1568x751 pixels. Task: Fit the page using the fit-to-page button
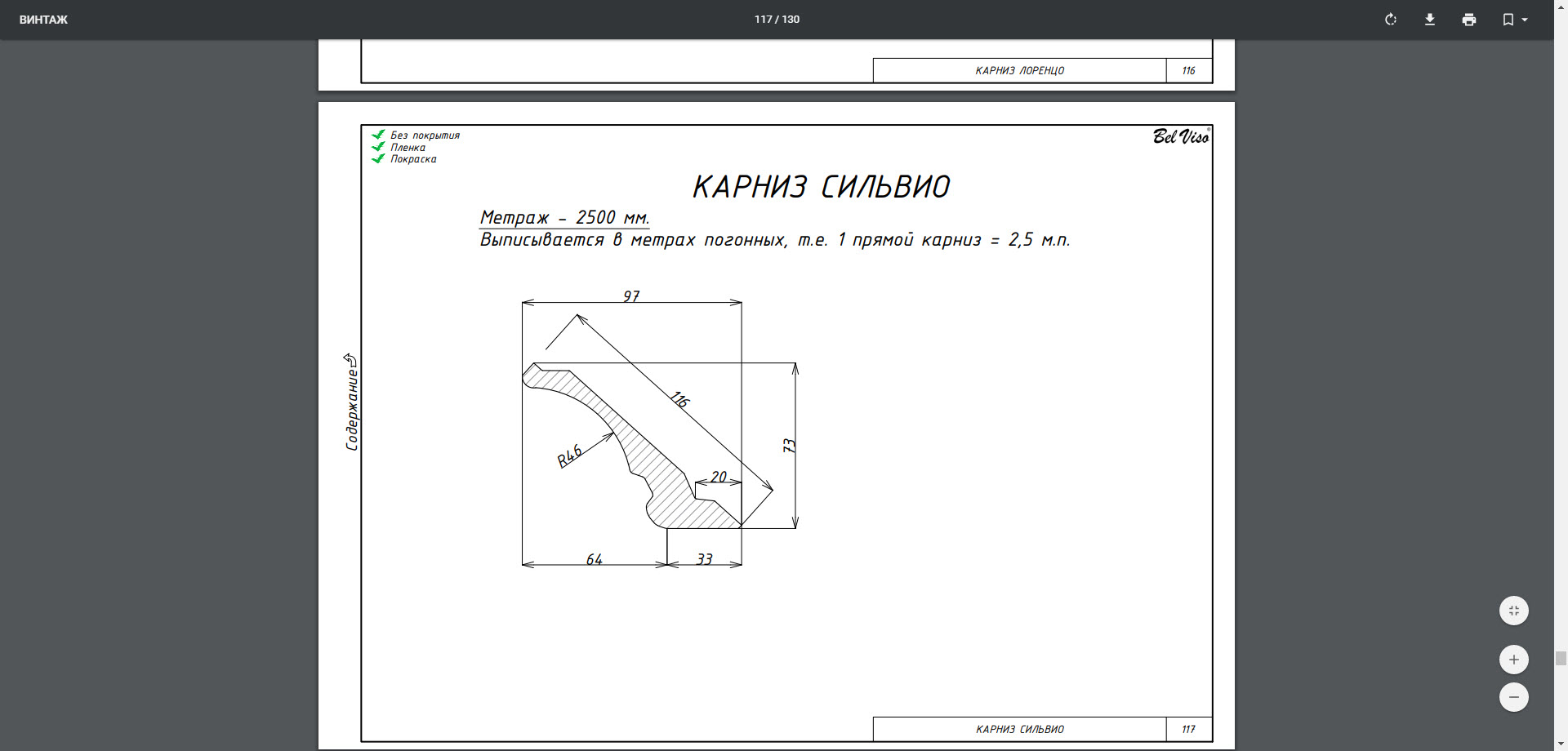tap(1514, 611)
